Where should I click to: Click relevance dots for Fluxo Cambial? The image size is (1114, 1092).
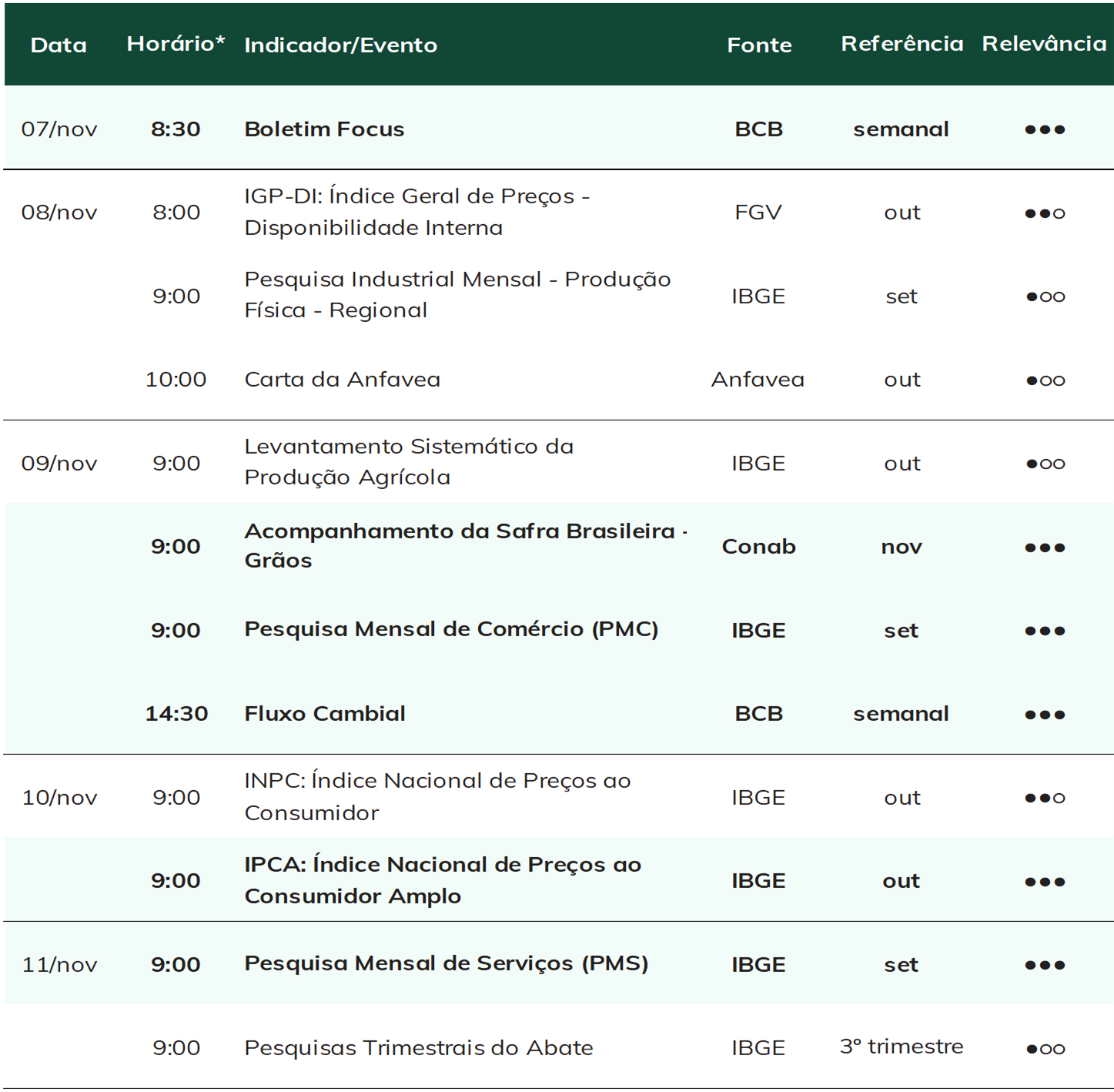(1045, 715)
